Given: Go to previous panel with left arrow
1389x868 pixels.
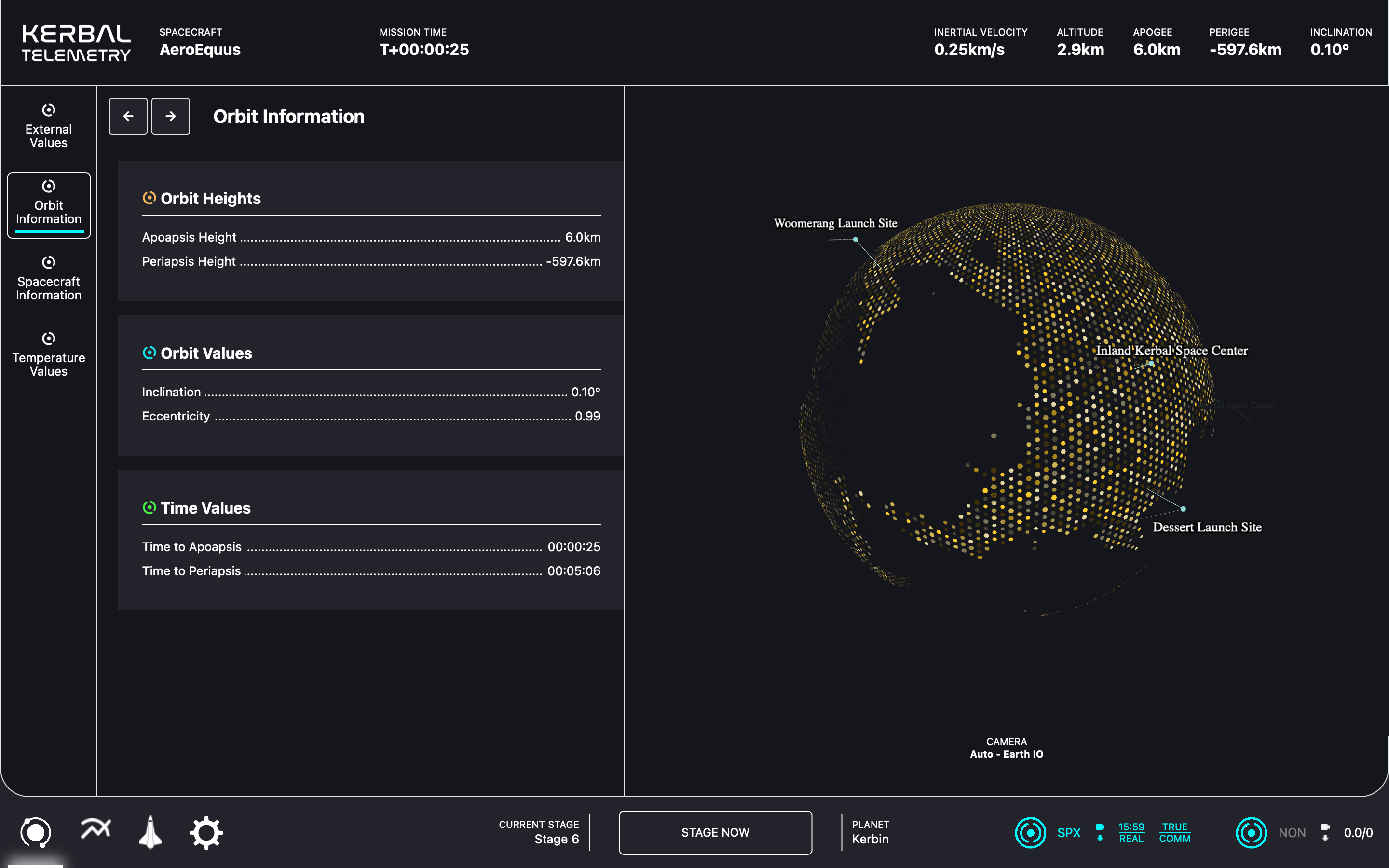Looking at the screenshot, I should (128, 116).
